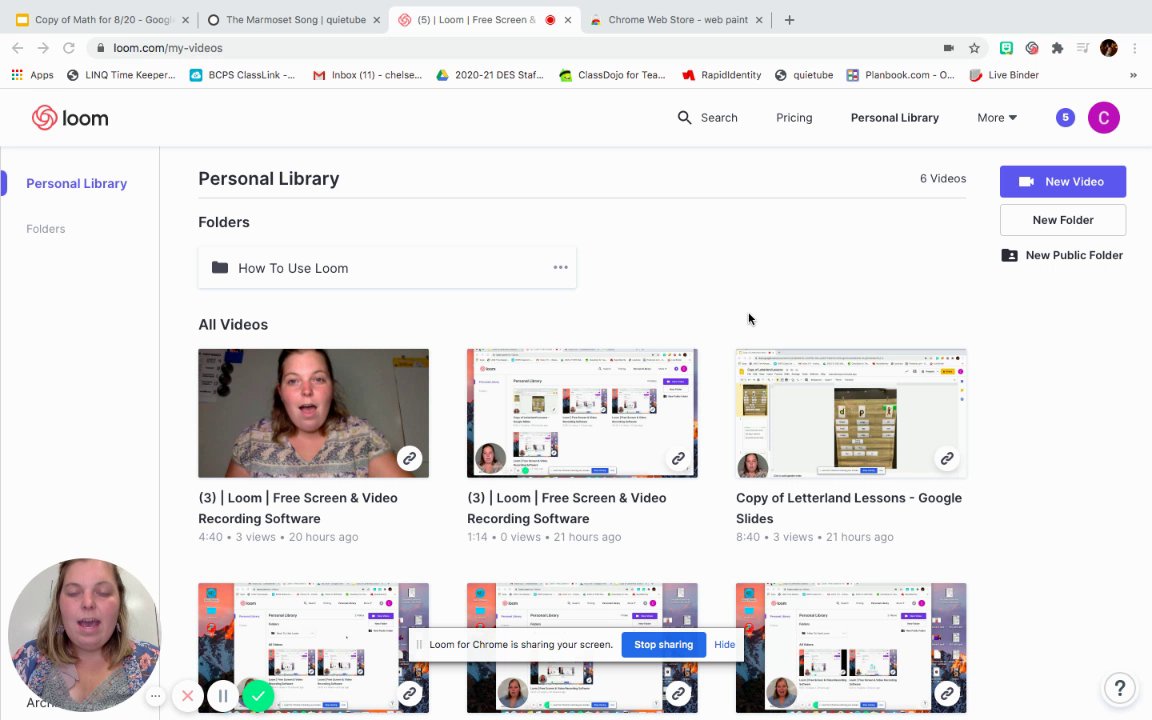
Task: Select Folders in sidebar
Action: (46, 229)
